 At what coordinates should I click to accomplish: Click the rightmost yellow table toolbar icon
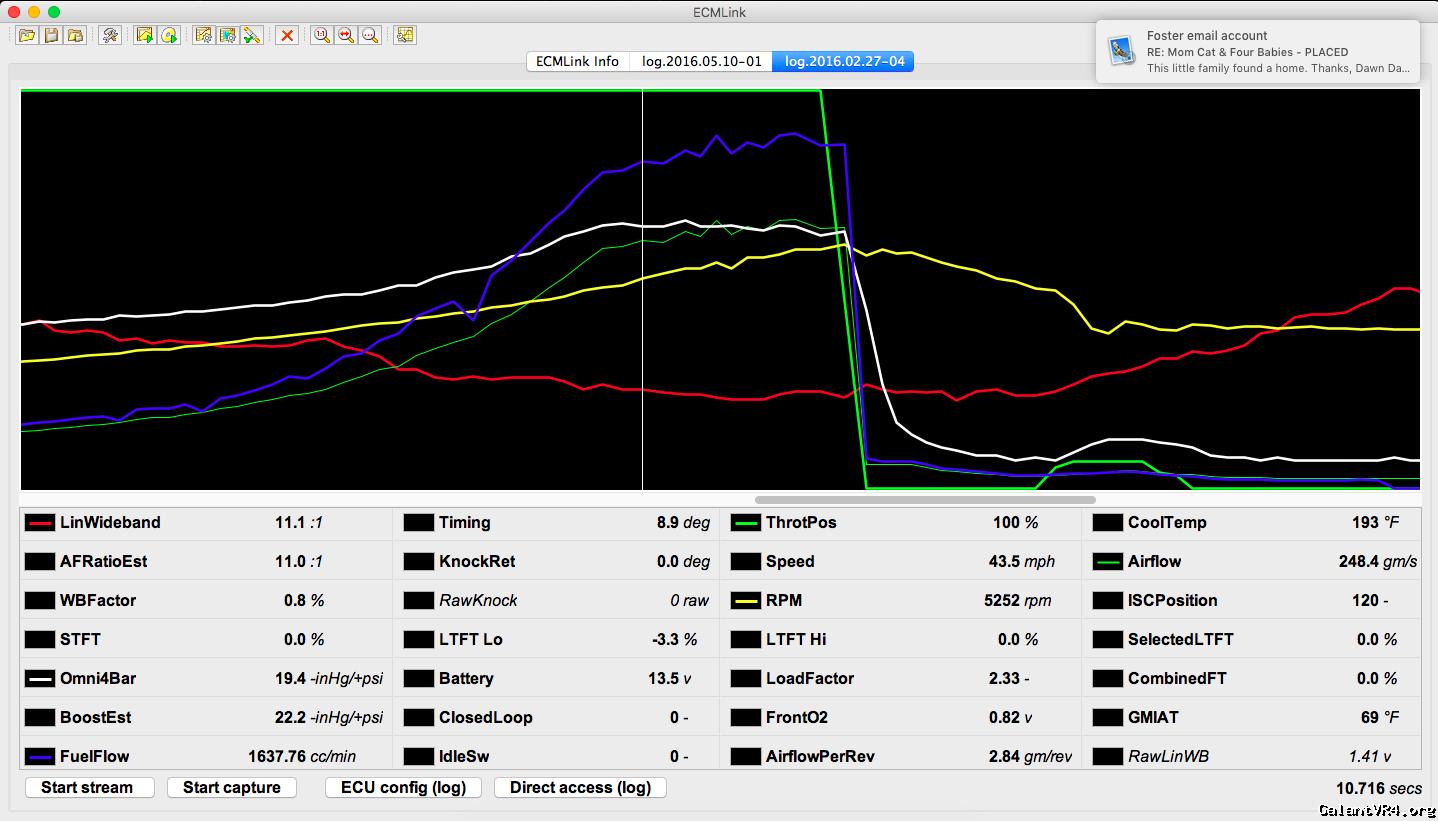pos(404,35)
